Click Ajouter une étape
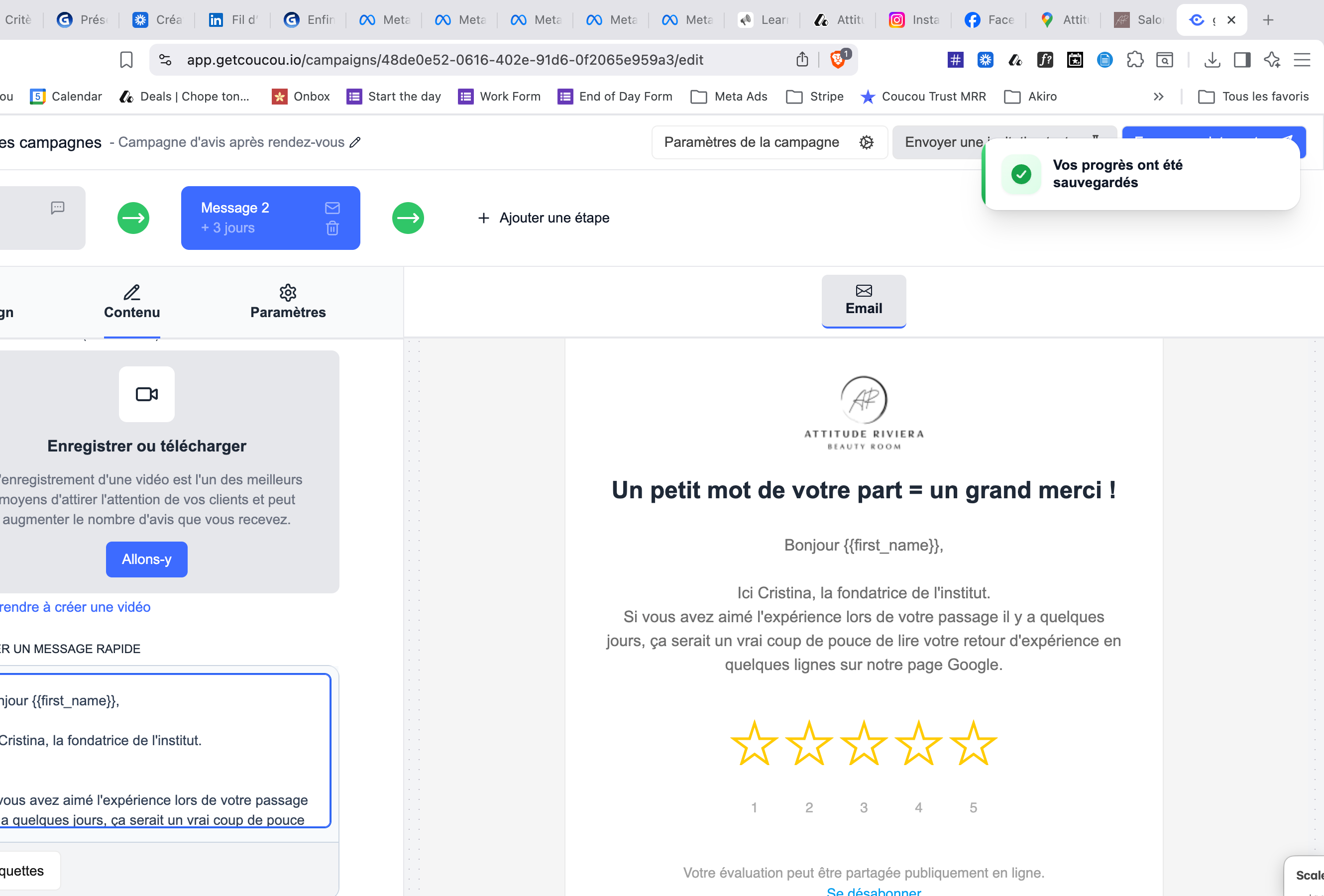 544,218
